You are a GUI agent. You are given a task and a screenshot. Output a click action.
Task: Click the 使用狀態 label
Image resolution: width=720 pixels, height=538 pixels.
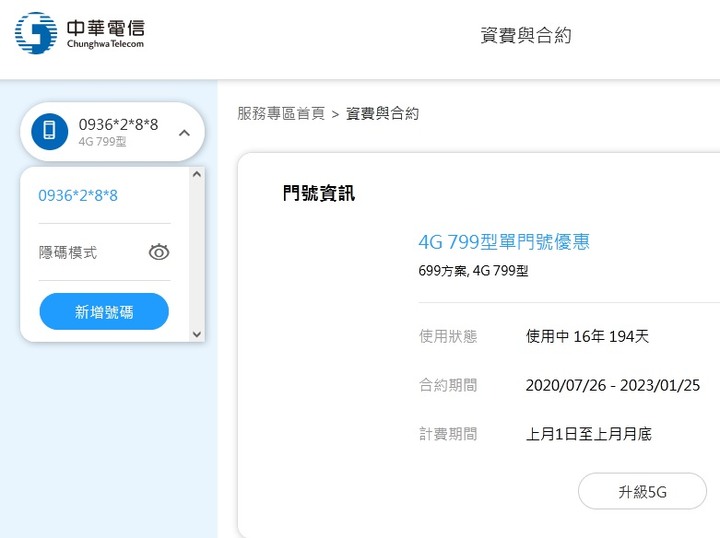[x=448, y=336]
